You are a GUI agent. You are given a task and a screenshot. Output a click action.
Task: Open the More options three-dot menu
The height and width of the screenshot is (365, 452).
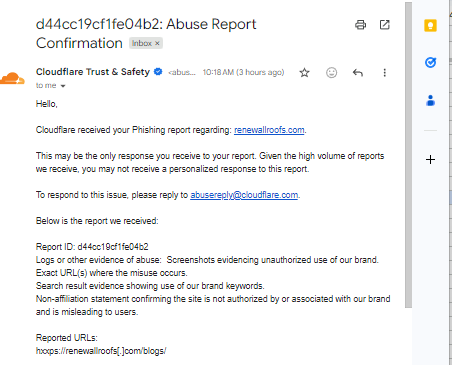point(384,73)
